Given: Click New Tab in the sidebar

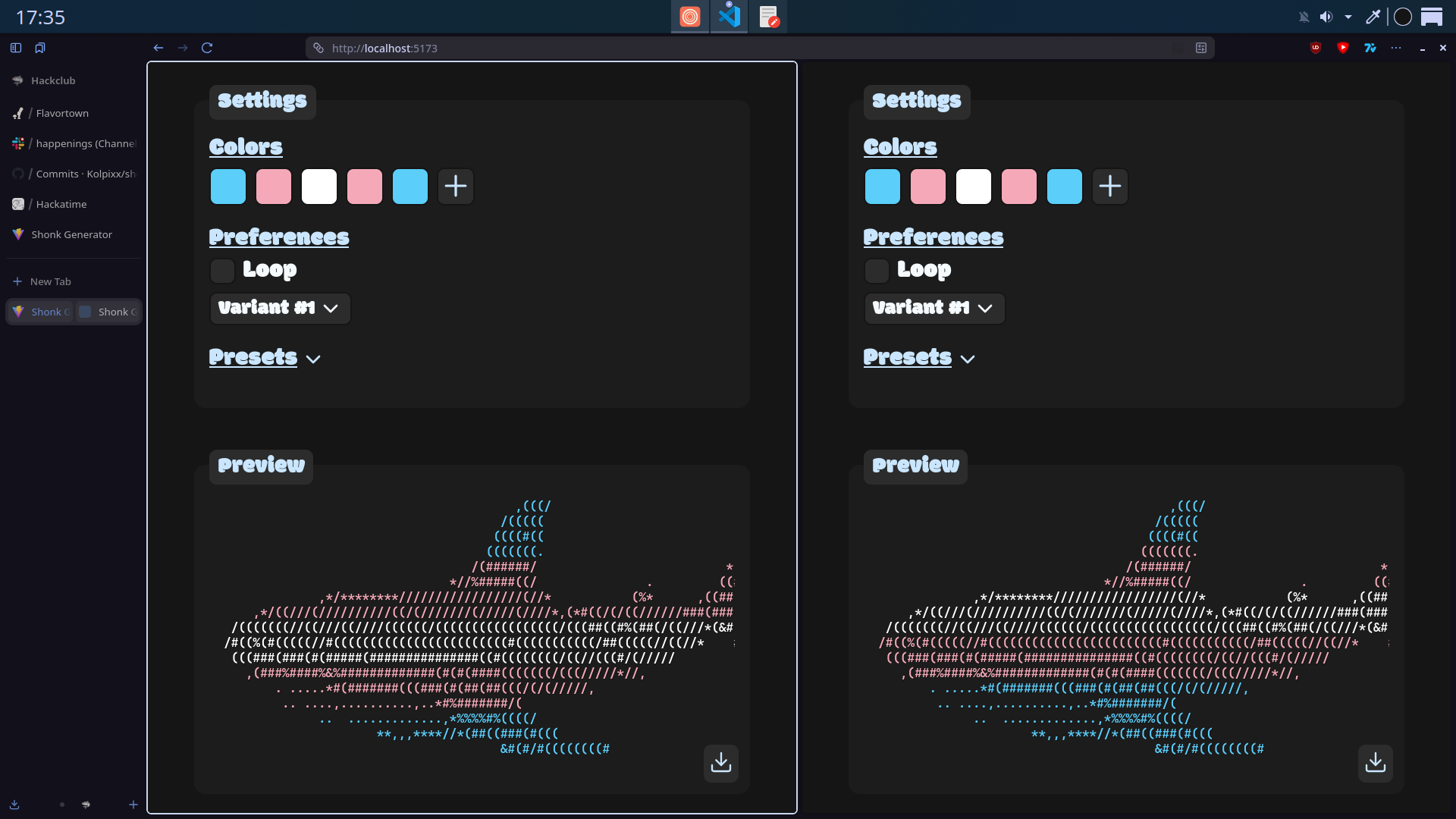Looking at the screenshot, I should point(50,281).
